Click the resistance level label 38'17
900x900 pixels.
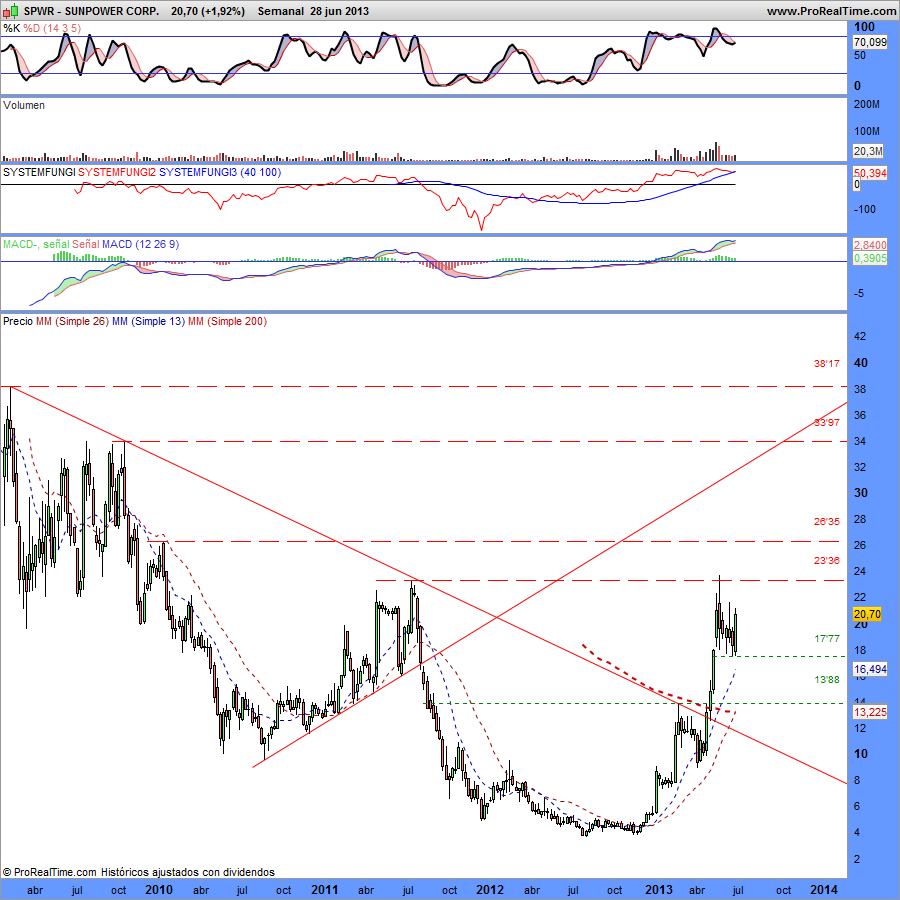tap(827, 363)
